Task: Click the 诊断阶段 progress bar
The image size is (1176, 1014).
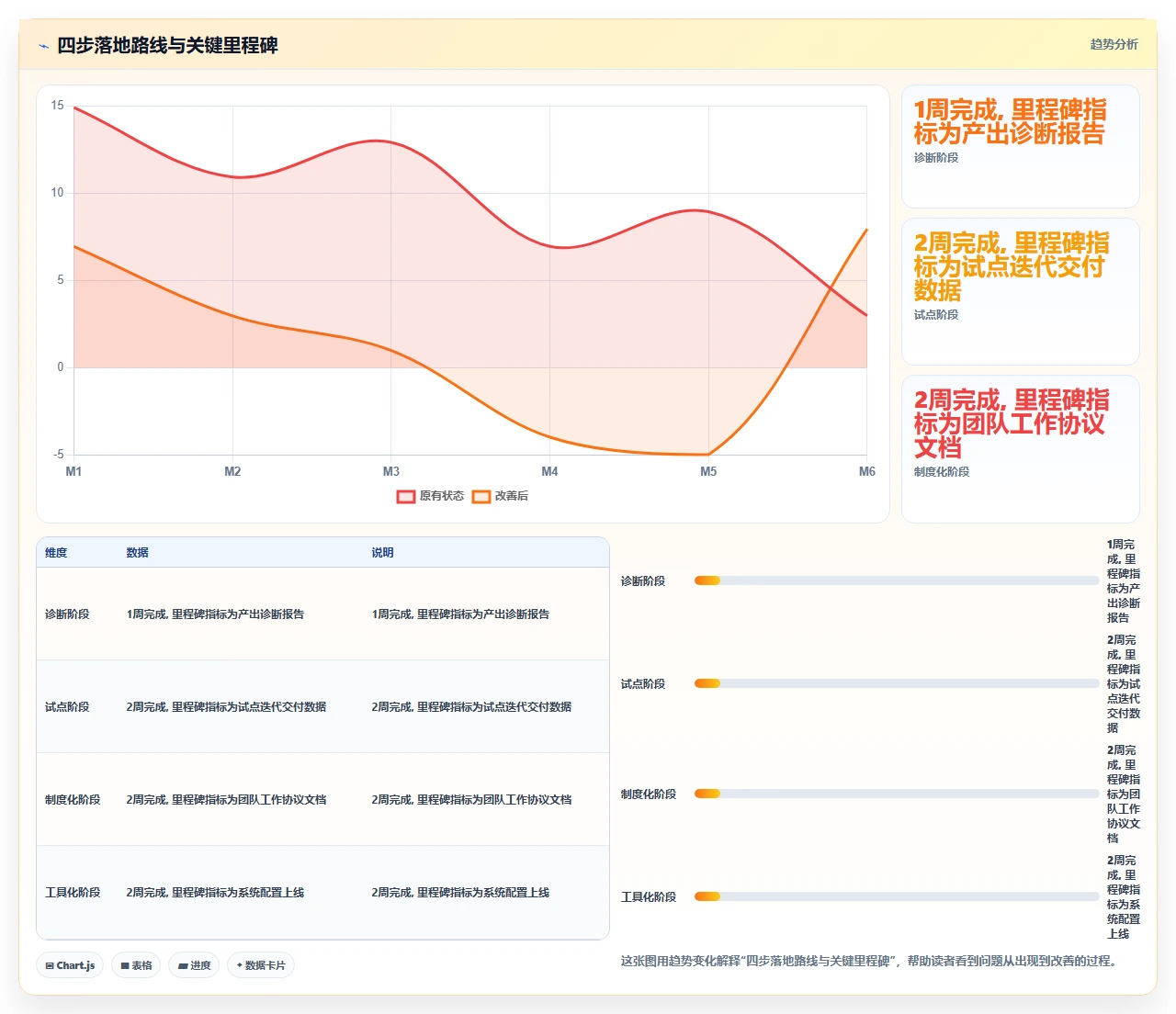Action: pos(897,580)
